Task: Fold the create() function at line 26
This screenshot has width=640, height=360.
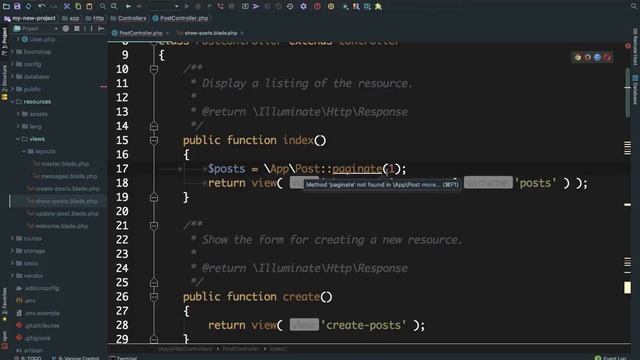Action: click(x=154, y=297)
